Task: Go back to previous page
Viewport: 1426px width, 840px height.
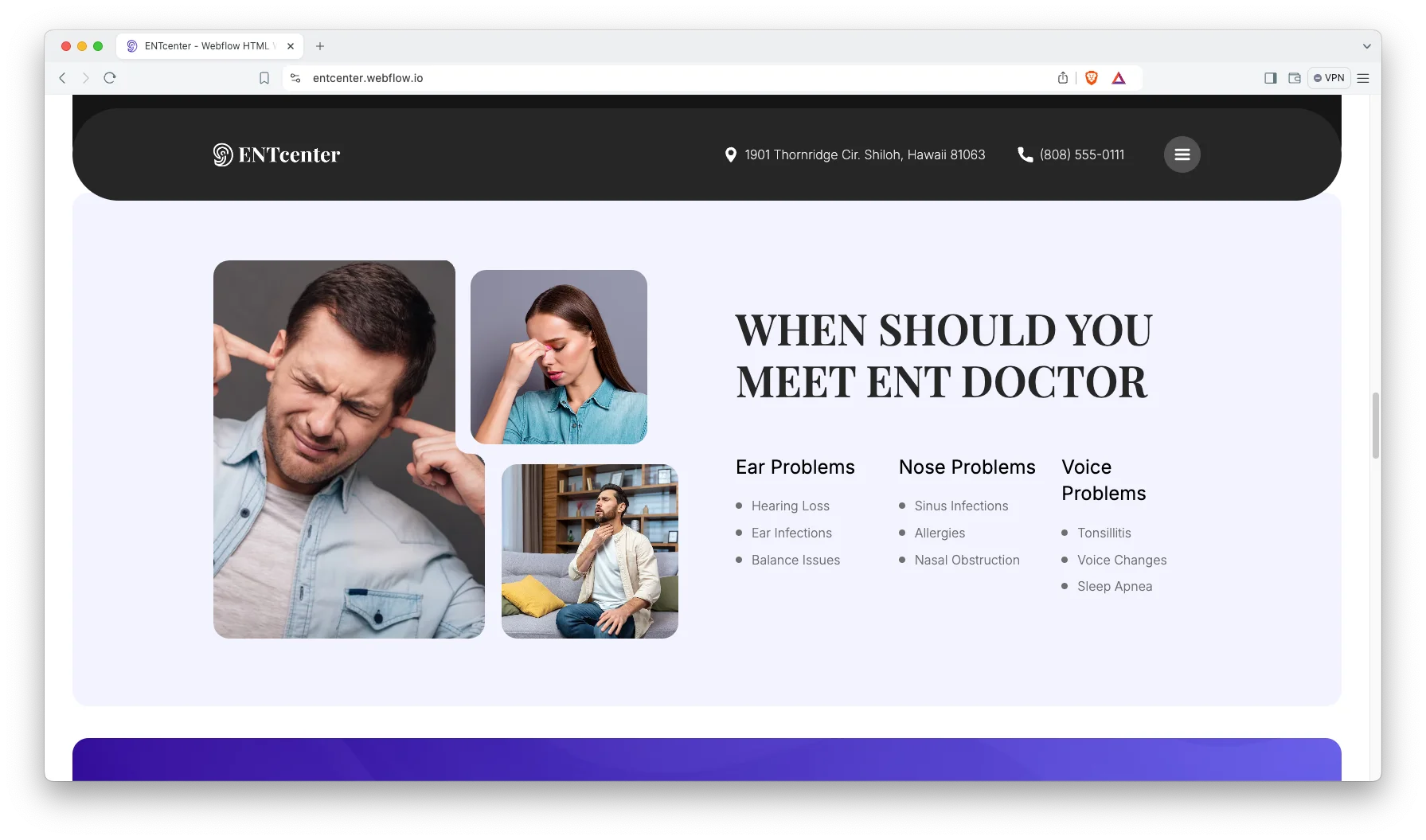Action: pos(63,78)
